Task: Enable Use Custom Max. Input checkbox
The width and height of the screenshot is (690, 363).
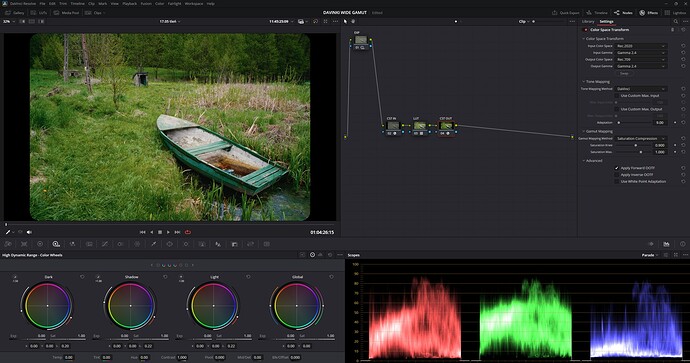Action: (617, 95)
